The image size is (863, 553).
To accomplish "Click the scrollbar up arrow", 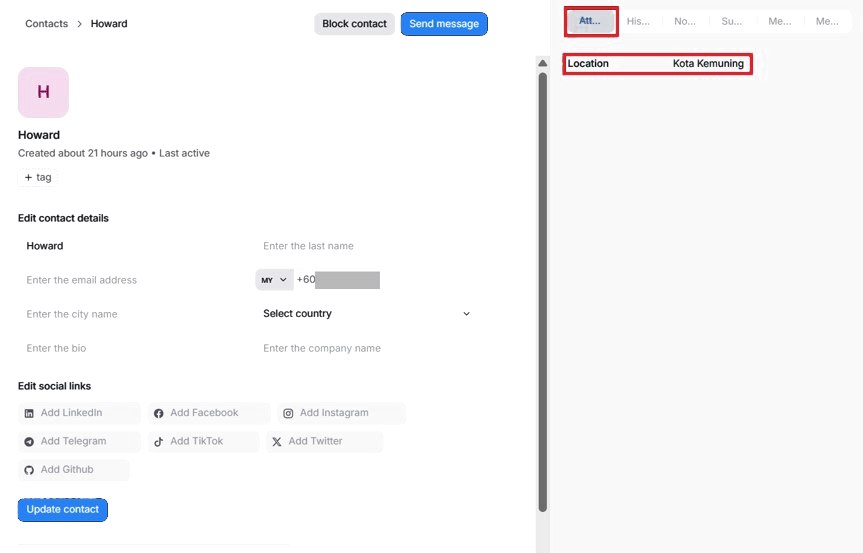I will click(x=543, y=63).
